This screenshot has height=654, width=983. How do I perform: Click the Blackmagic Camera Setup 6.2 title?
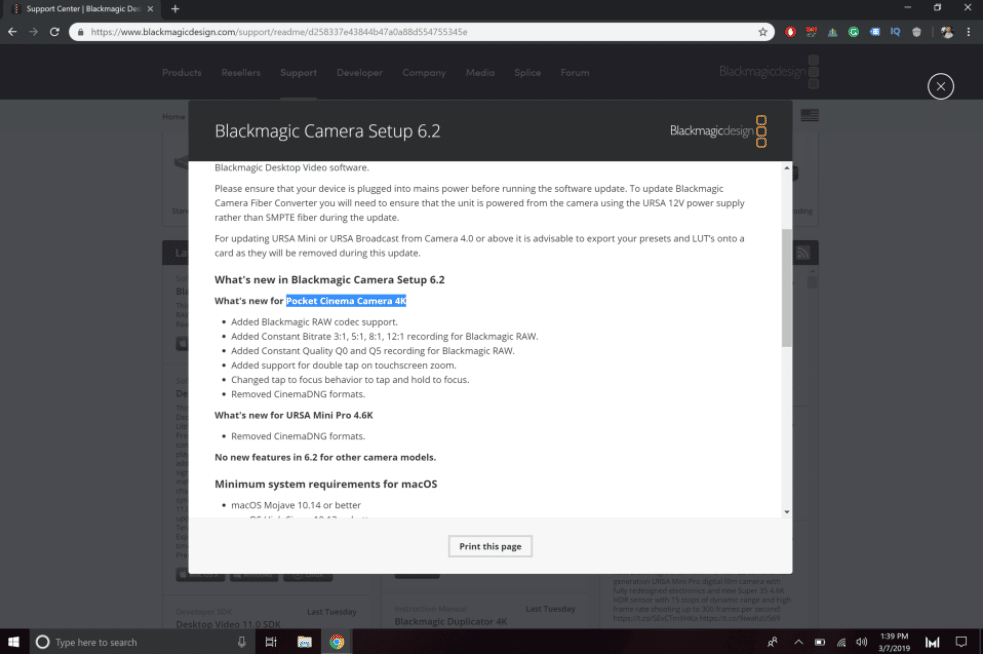click(327, 131)
